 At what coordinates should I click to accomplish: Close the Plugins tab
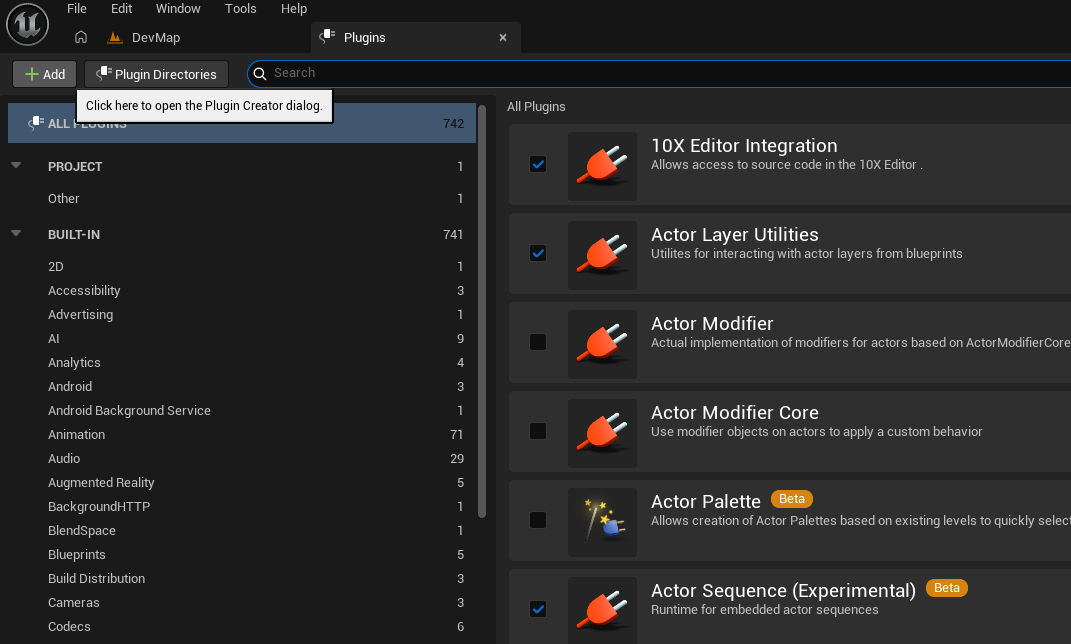click(x=503, y=38)
